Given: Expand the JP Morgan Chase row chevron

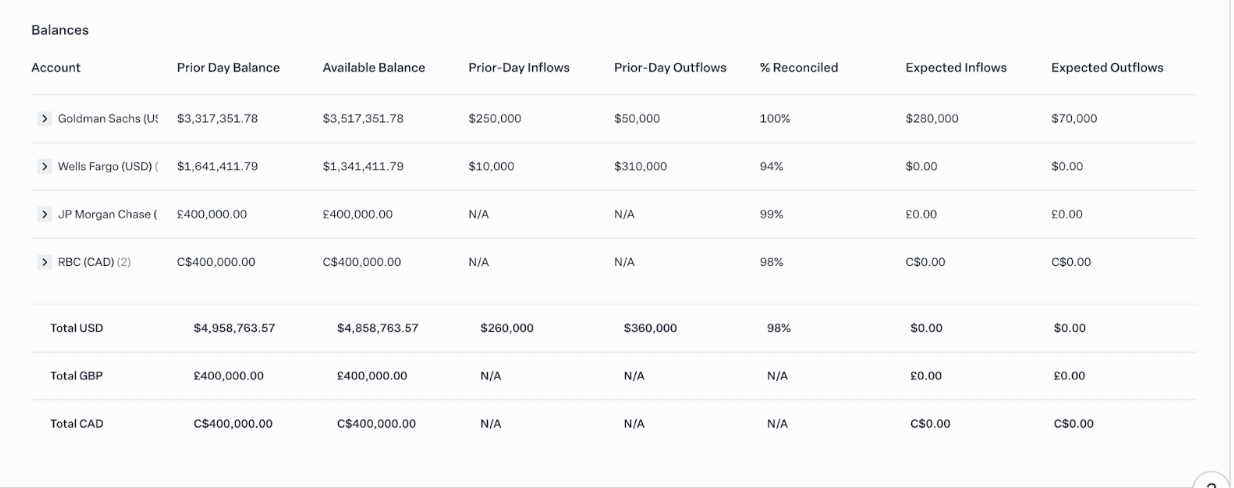Looking at the screenshot, I should tap(44, 215).
